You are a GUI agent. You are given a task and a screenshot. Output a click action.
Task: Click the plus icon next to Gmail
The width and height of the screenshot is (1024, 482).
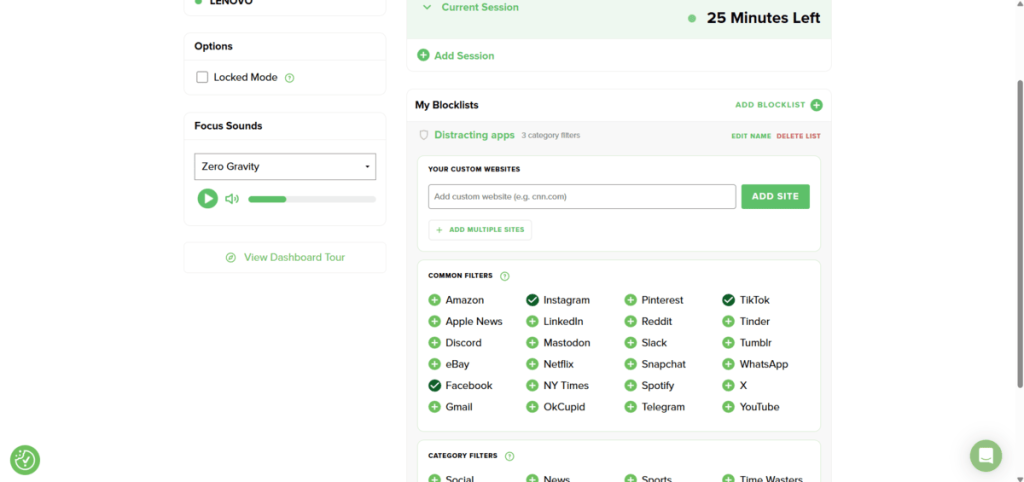[434, 407]
